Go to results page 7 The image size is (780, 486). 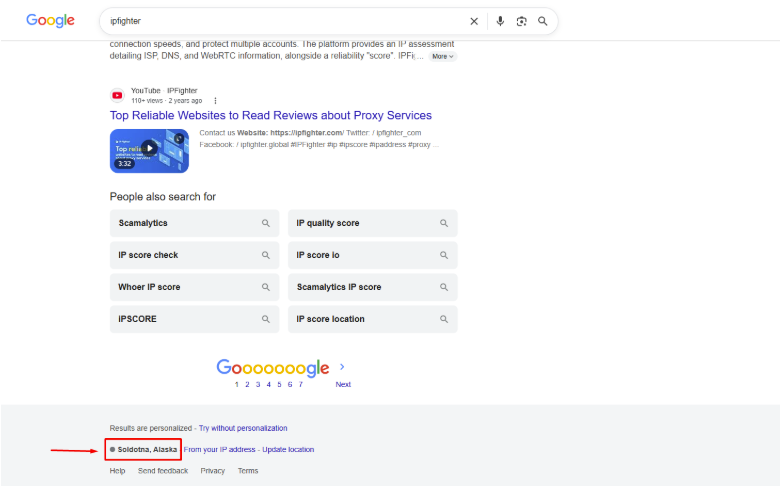pyautogui.click(x=300, y=384)
